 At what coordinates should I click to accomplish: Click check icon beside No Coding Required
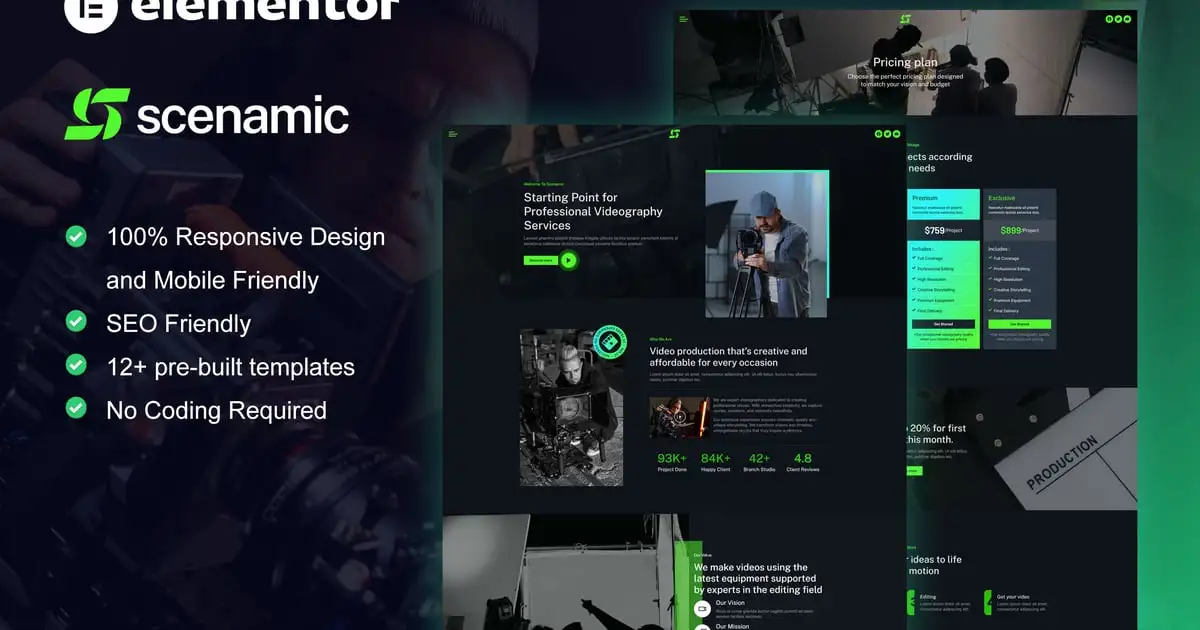click(75, 408)
